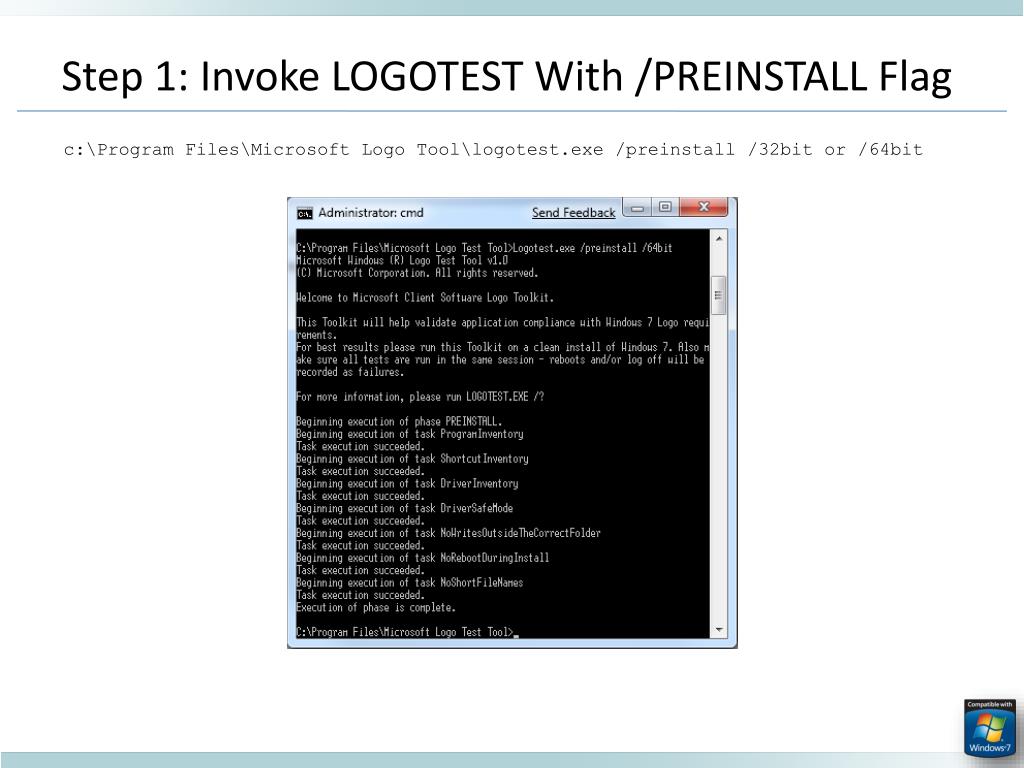
Task: Click the cmd window system icon
Action: pos(304,214)
